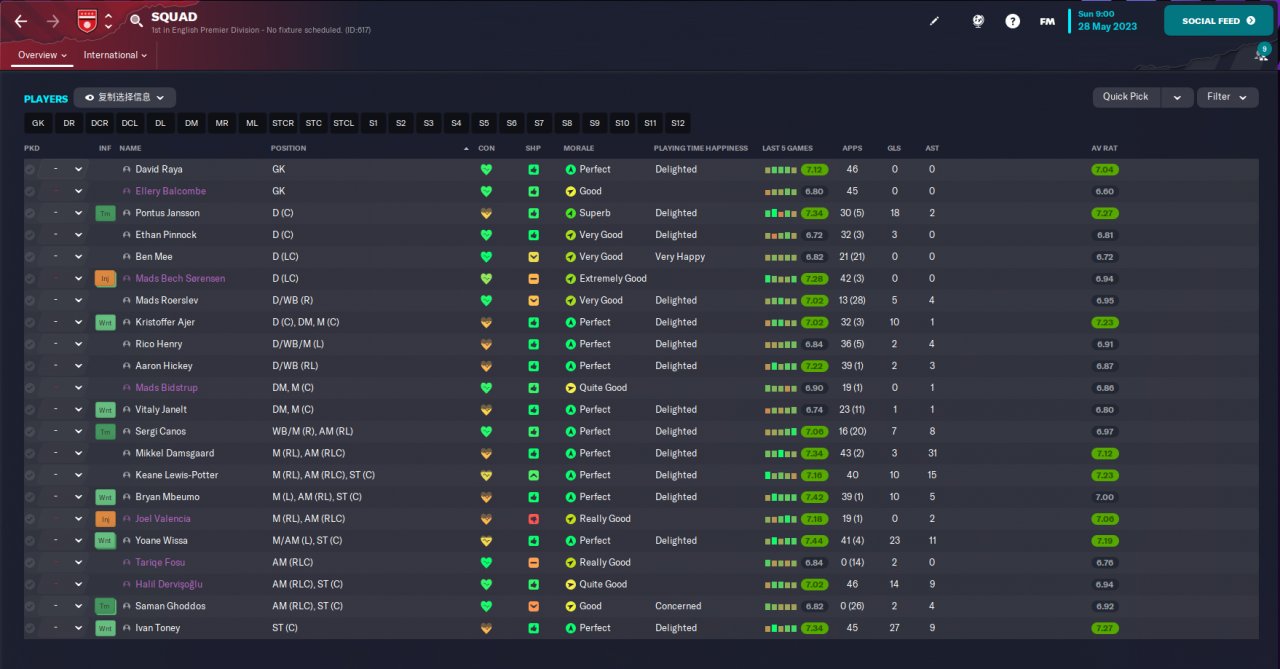The height and width of the screenshot is (669, 1280).
Task: Click the Social Feed button
Action: tap(1218, 21)
